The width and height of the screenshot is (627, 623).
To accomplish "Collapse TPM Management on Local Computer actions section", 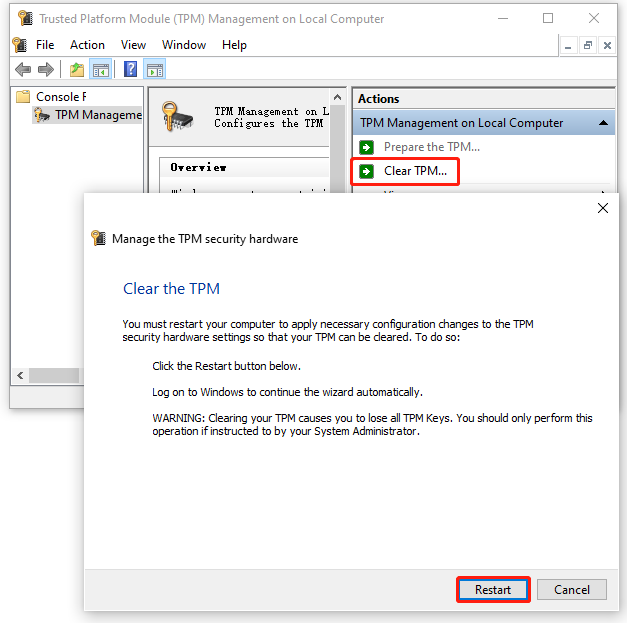I will click(603, 123).
